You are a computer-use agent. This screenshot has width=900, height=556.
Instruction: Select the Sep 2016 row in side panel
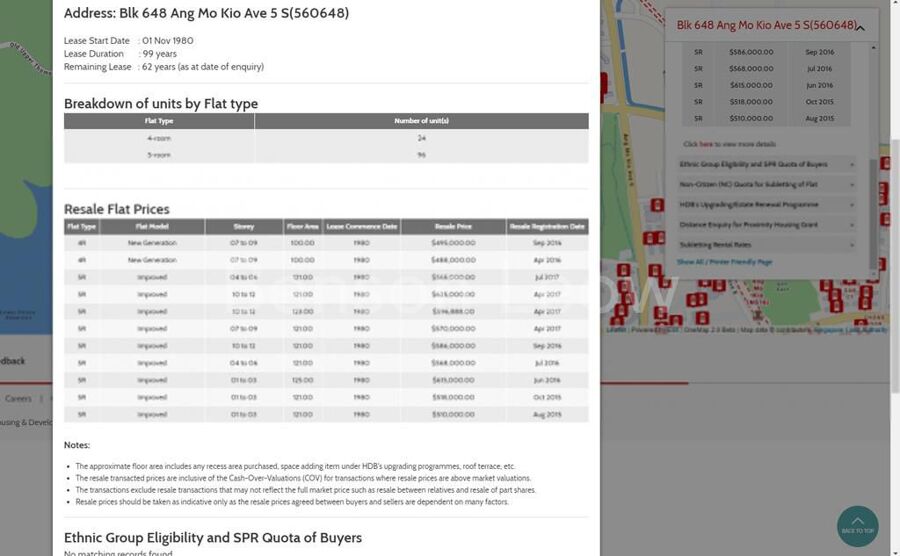[x=765, y=52]
